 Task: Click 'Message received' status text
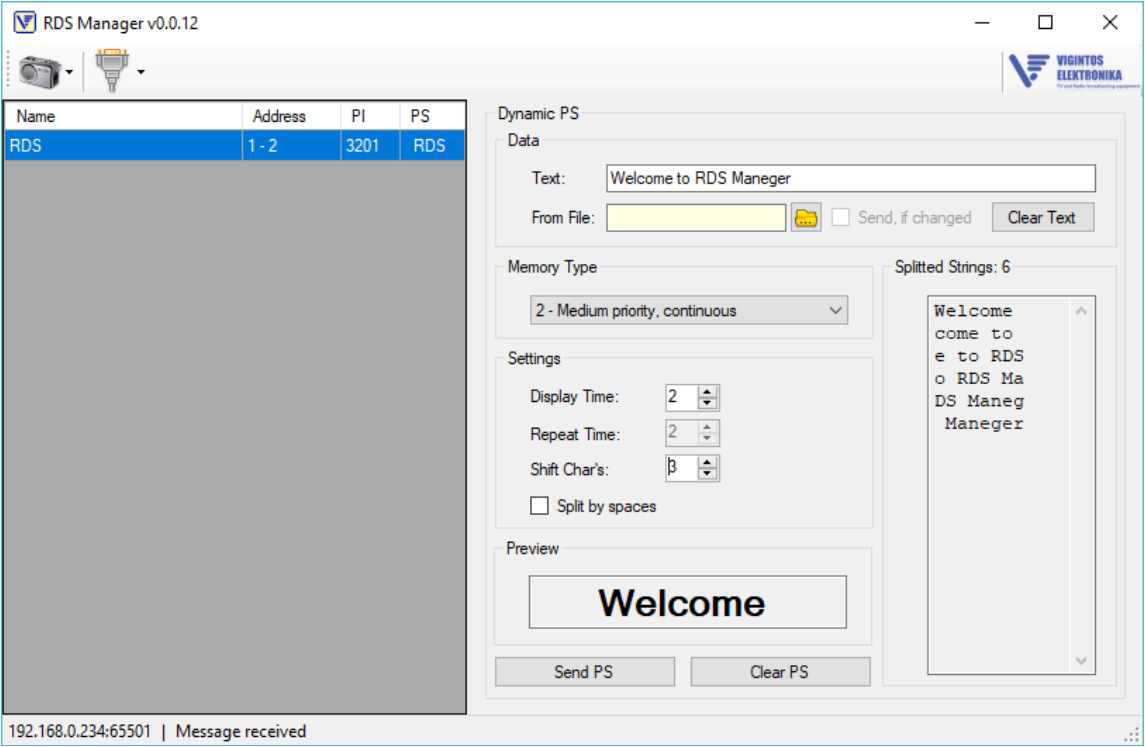point(241,732)
